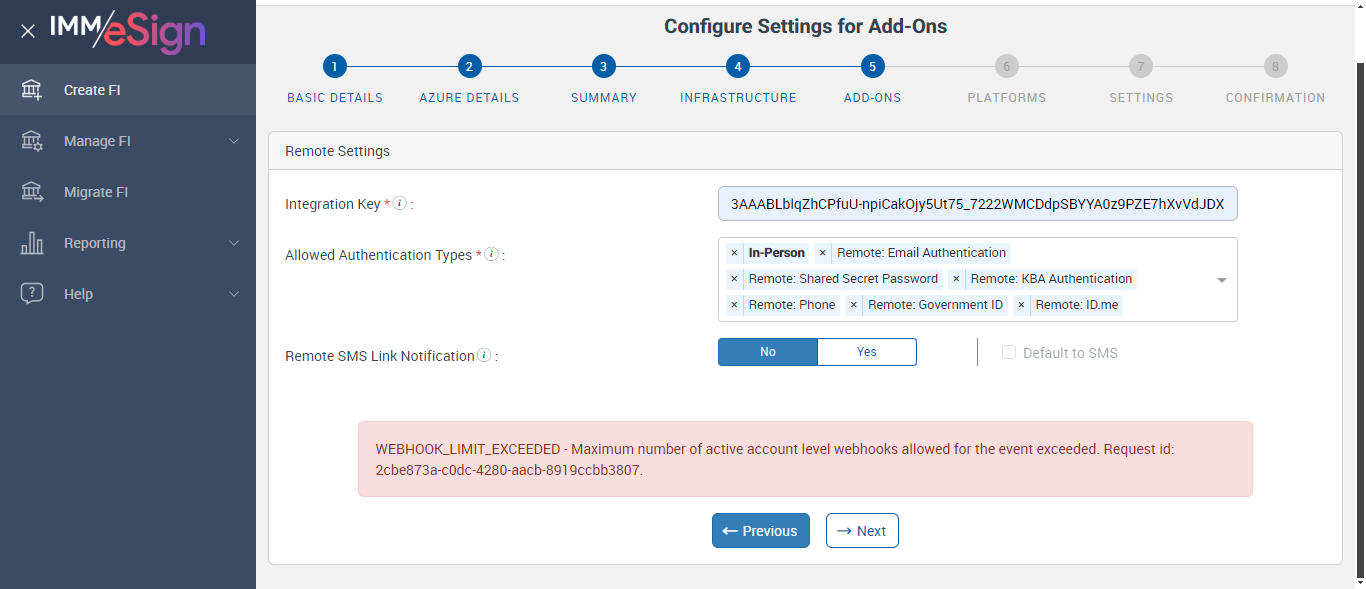Expand the Help menu chevron
The width and height of the screenshot is (1366, 589).
pos(234,294)
